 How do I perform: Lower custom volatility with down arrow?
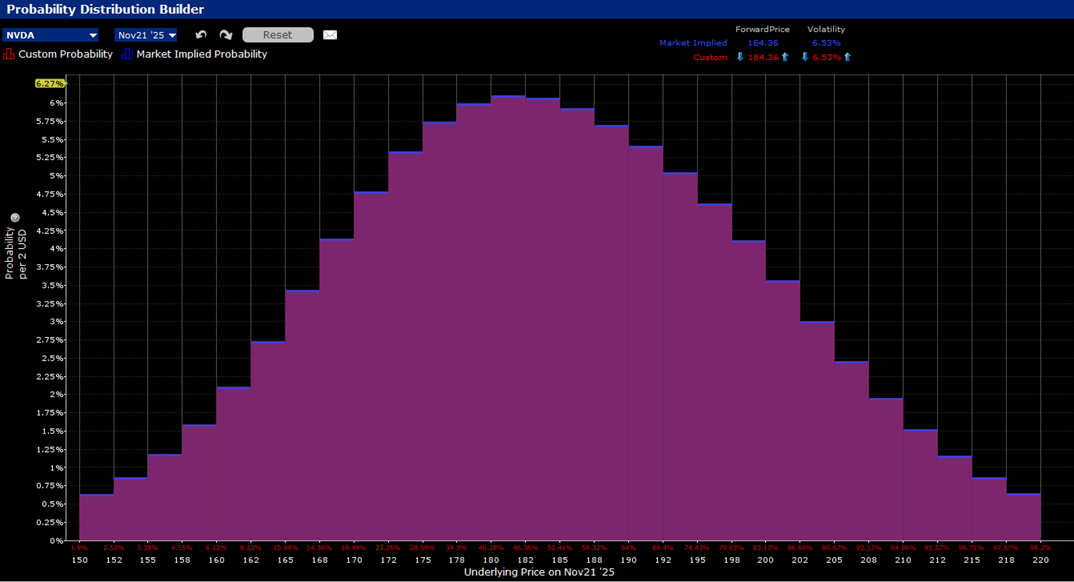(x=804, y=57)
